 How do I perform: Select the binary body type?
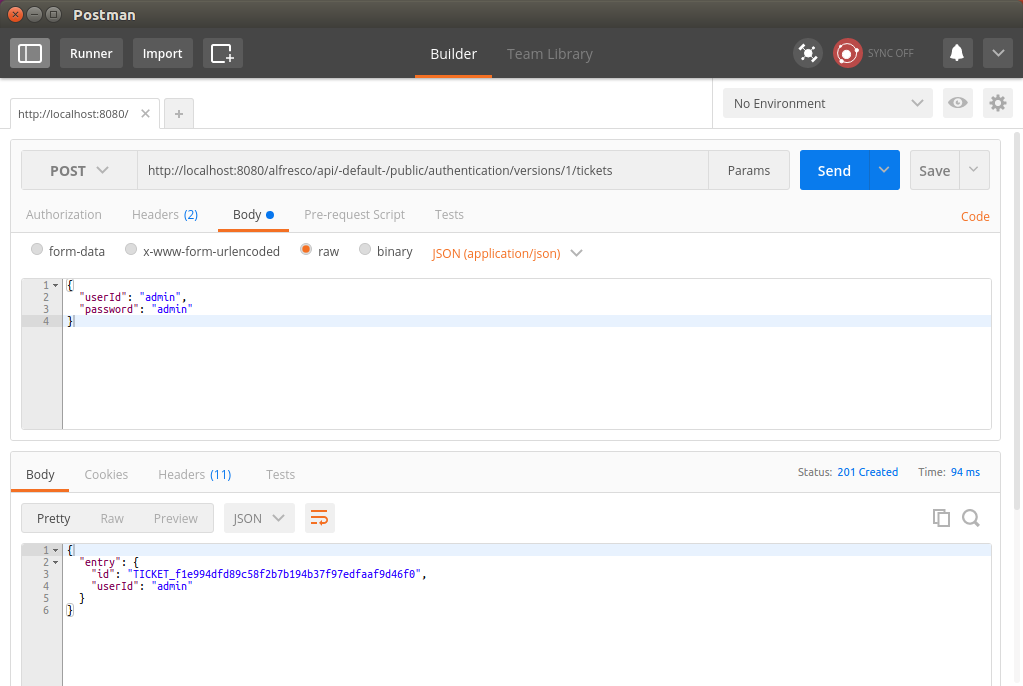(x=365, y=249)
